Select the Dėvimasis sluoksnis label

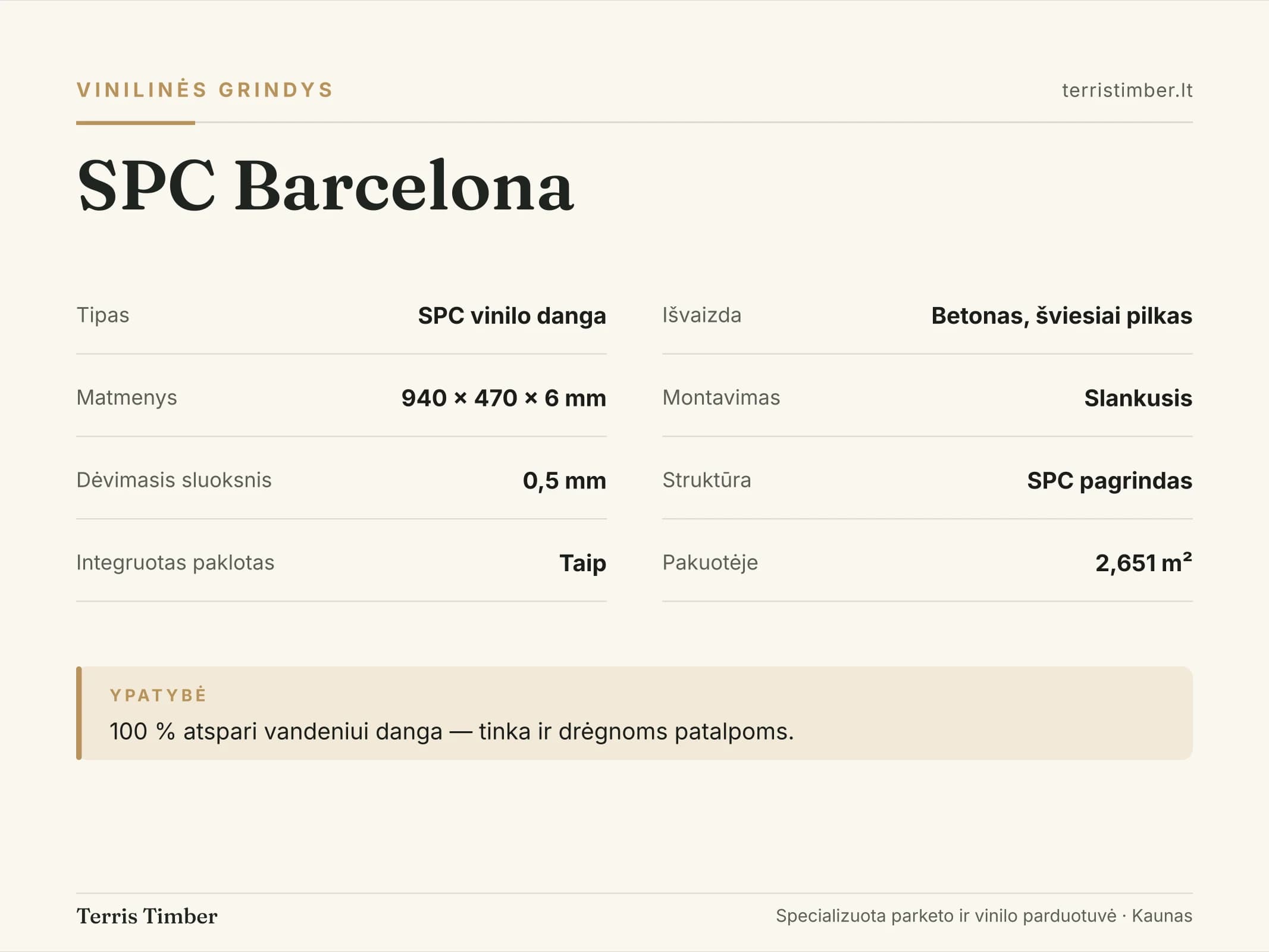pyautogui.click(x=174, y=480)
